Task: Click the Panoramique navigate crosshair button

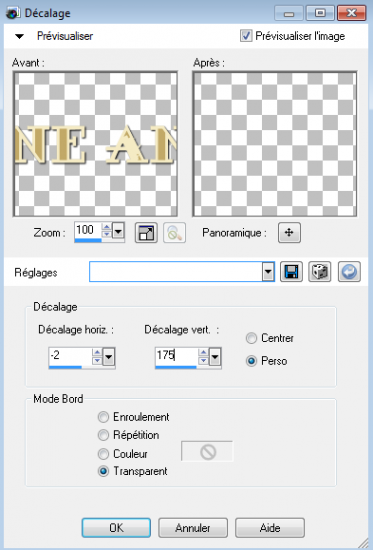Action: (289, 232)
